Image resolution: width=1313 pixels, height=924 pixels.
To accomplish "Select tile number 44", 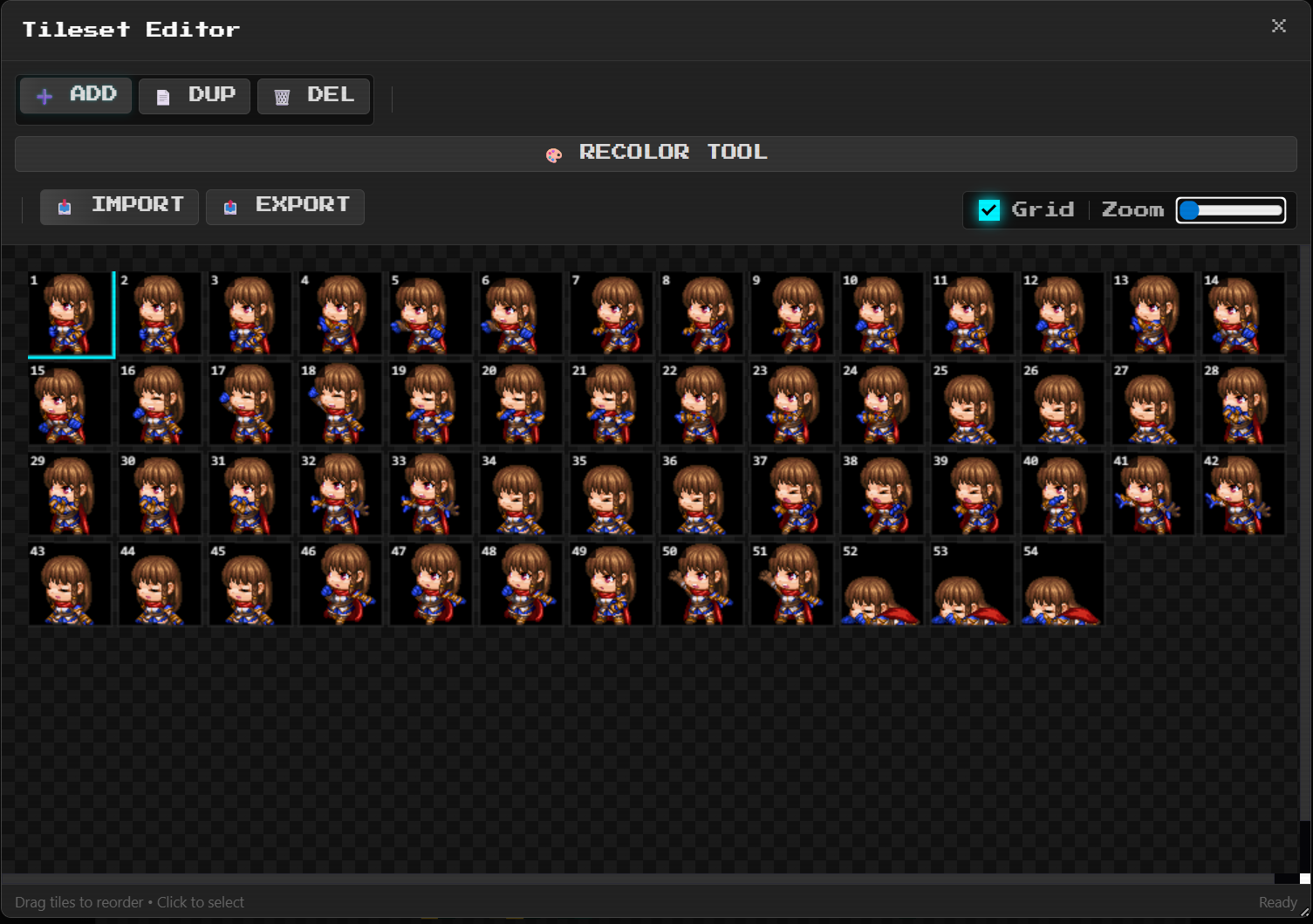I will click(x=161, y=585).
